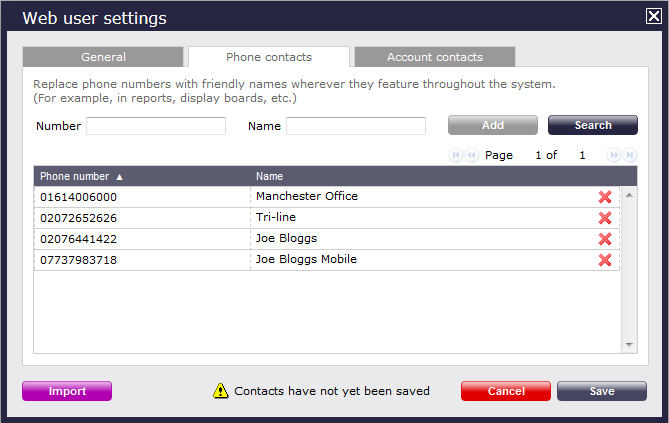This screenshot has height=423, width=669.
Task: Go to the previous page of contacts
Action: coord(471,156)
